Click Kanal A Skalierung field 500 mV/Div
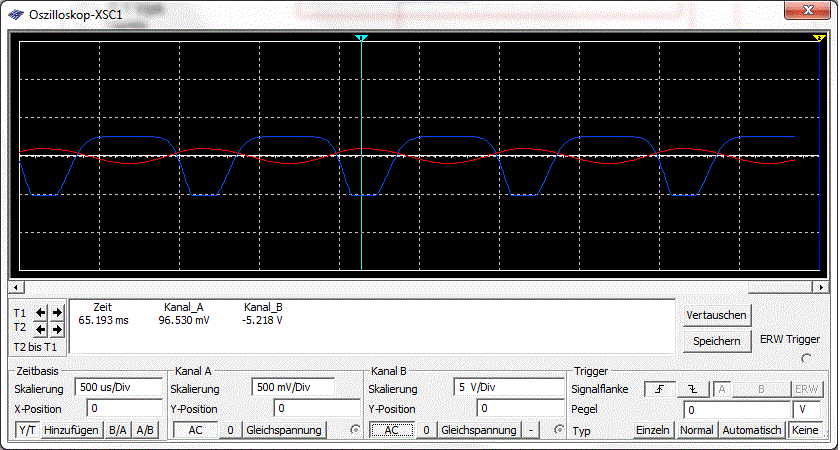 (293, 387)
